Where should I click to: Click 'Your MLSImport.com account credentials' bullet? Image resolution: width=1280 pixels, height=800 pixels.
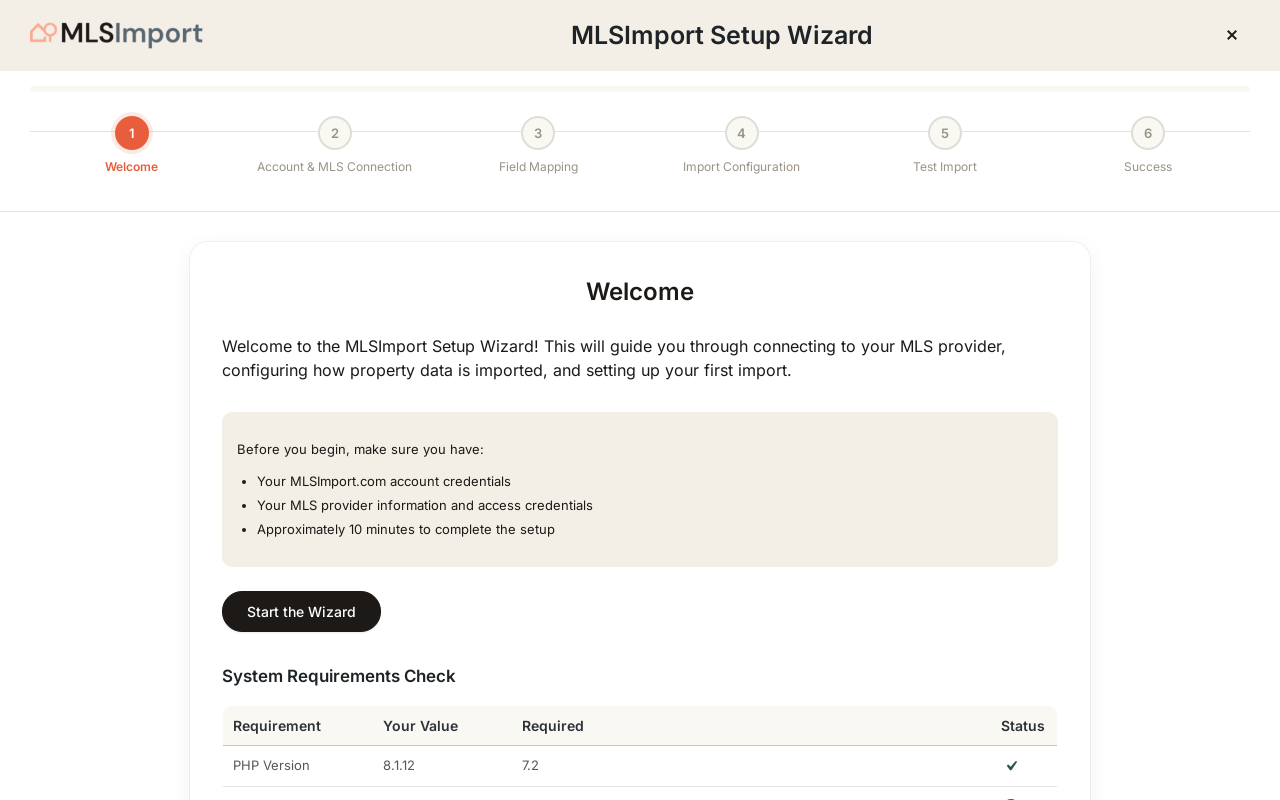tap(384, 481)
